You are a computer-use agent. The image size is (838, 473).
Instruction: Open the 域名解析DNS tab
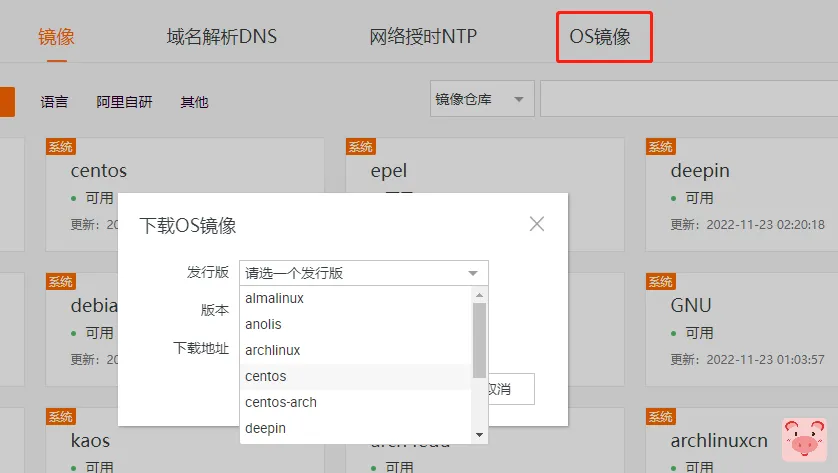pos(222,37)
